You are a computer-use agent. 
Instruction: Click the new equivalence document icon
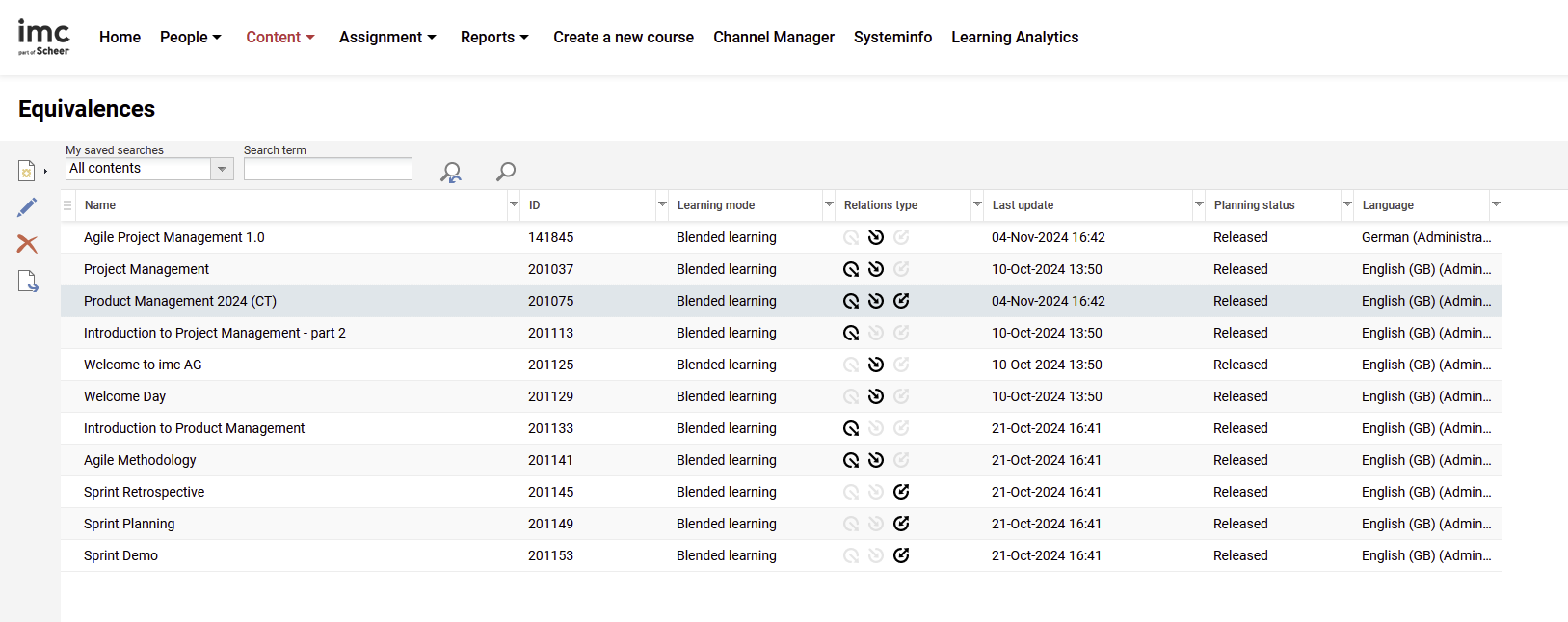[27, 171]
